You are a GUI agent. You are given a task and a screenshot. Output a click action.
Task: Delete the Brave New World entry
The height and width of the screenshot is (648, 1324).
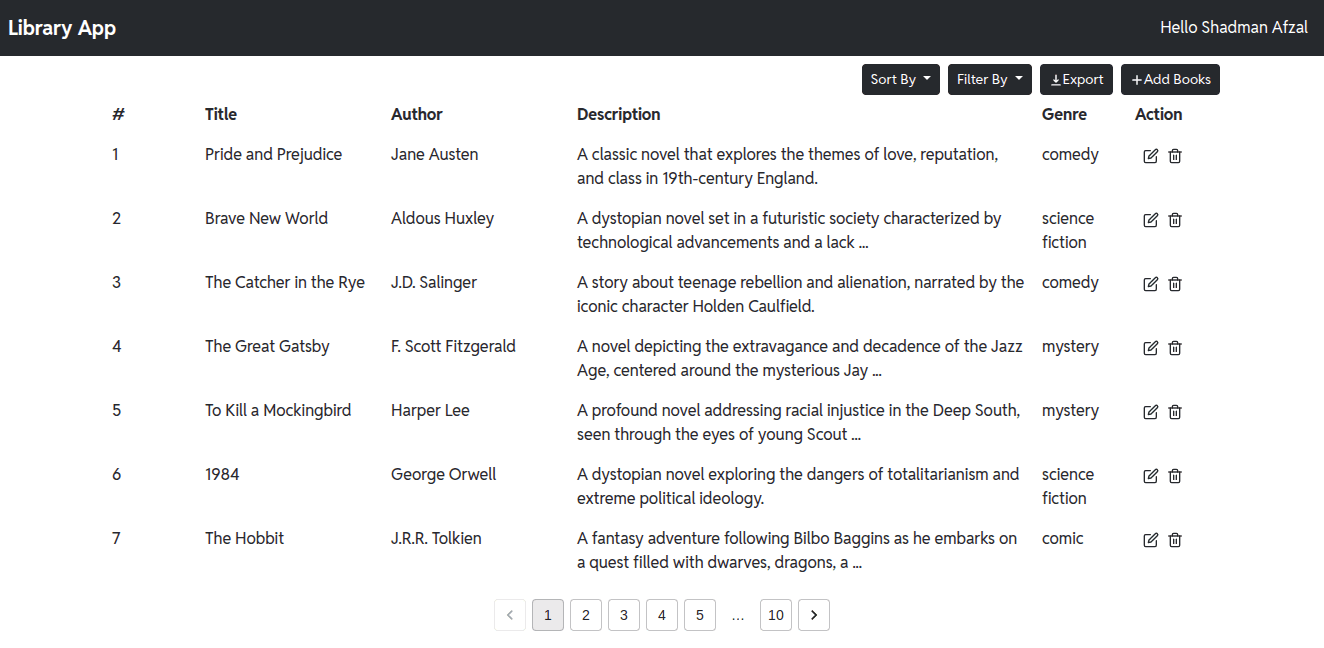(1175, 220)
